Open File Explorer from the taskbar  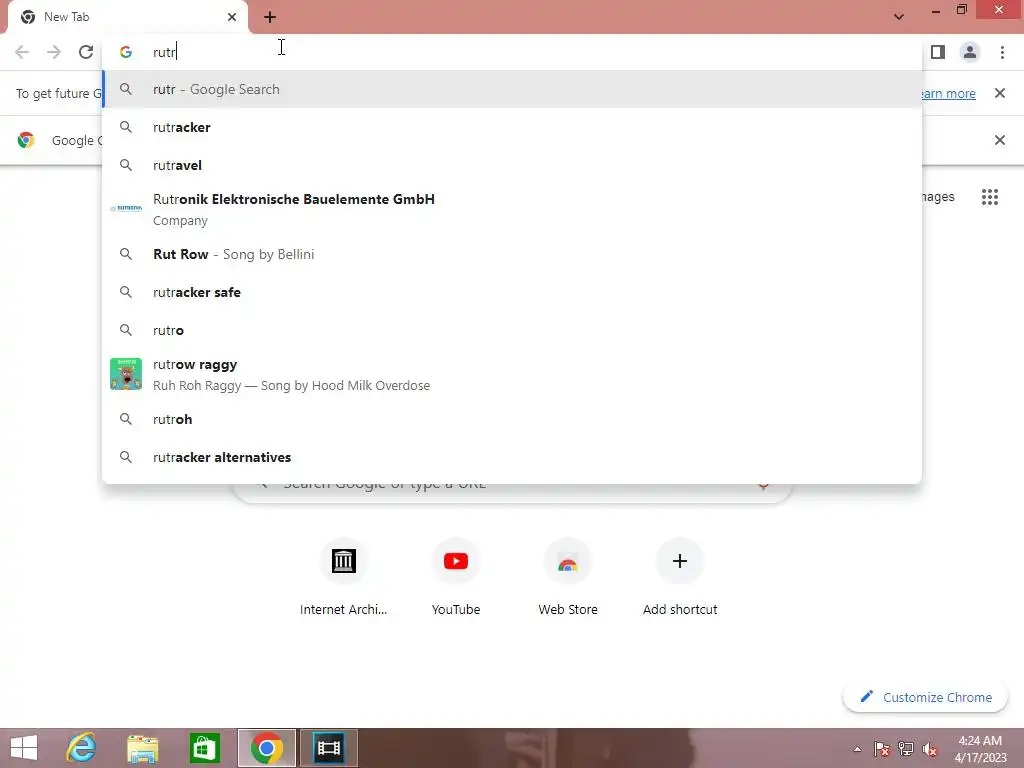pos(142,748)
